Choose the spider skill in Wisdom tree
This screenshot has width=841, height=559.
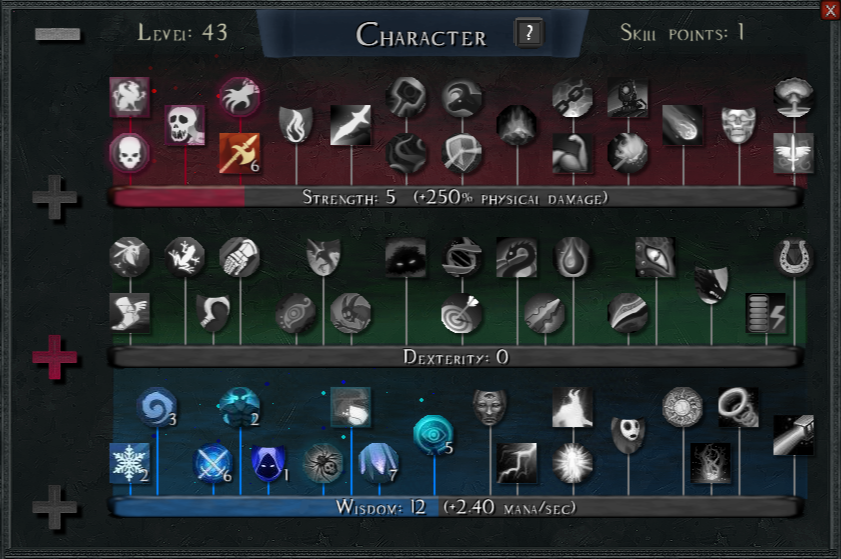(323, 462)
